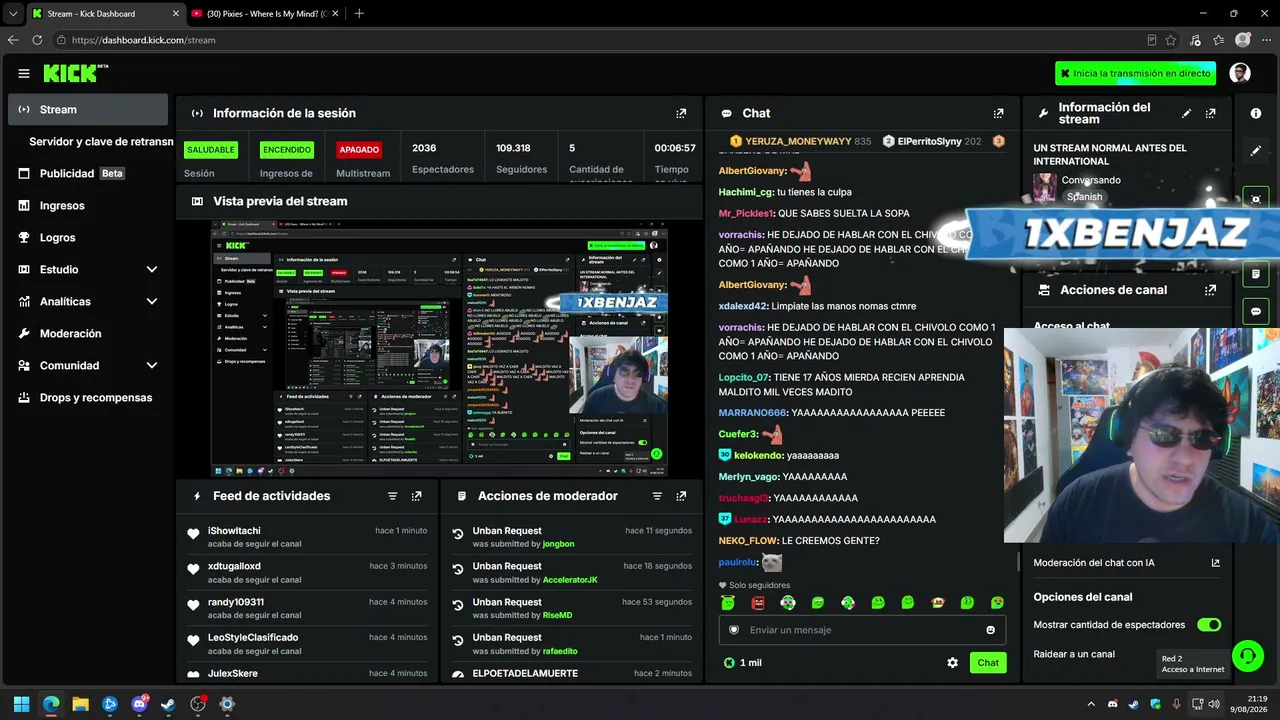
Task: Open jongbon's profile in Unban Request row
Action: (x=558, y=544)
